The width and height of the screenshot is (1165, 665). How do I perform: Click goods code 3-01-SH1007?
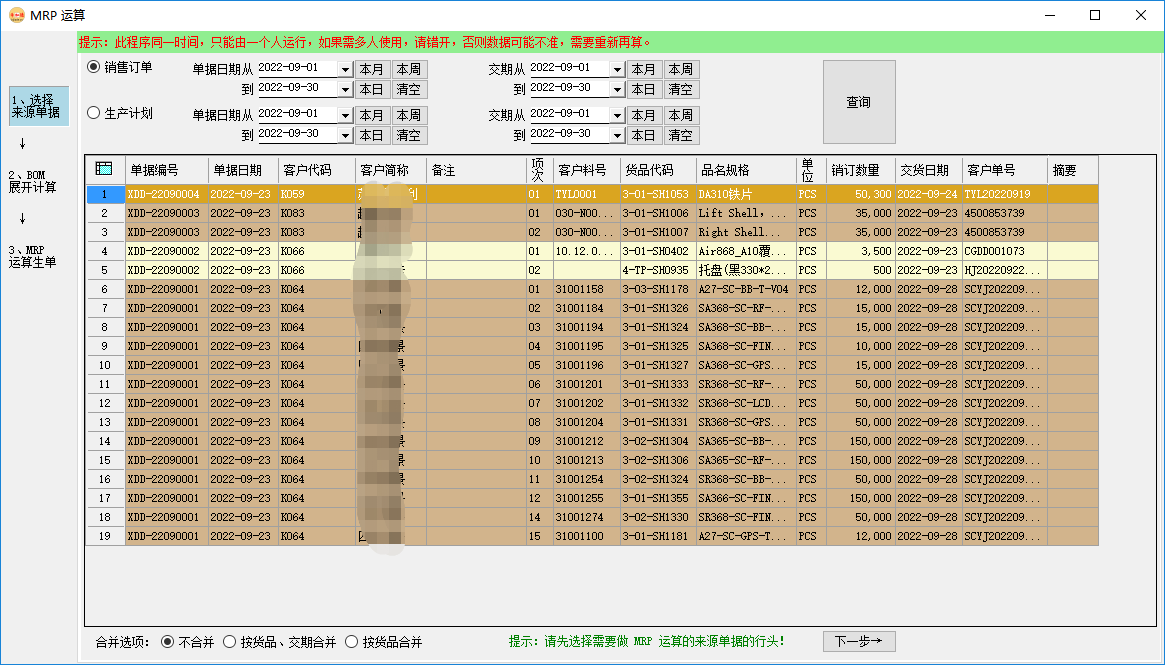click(x=658, y=232)
